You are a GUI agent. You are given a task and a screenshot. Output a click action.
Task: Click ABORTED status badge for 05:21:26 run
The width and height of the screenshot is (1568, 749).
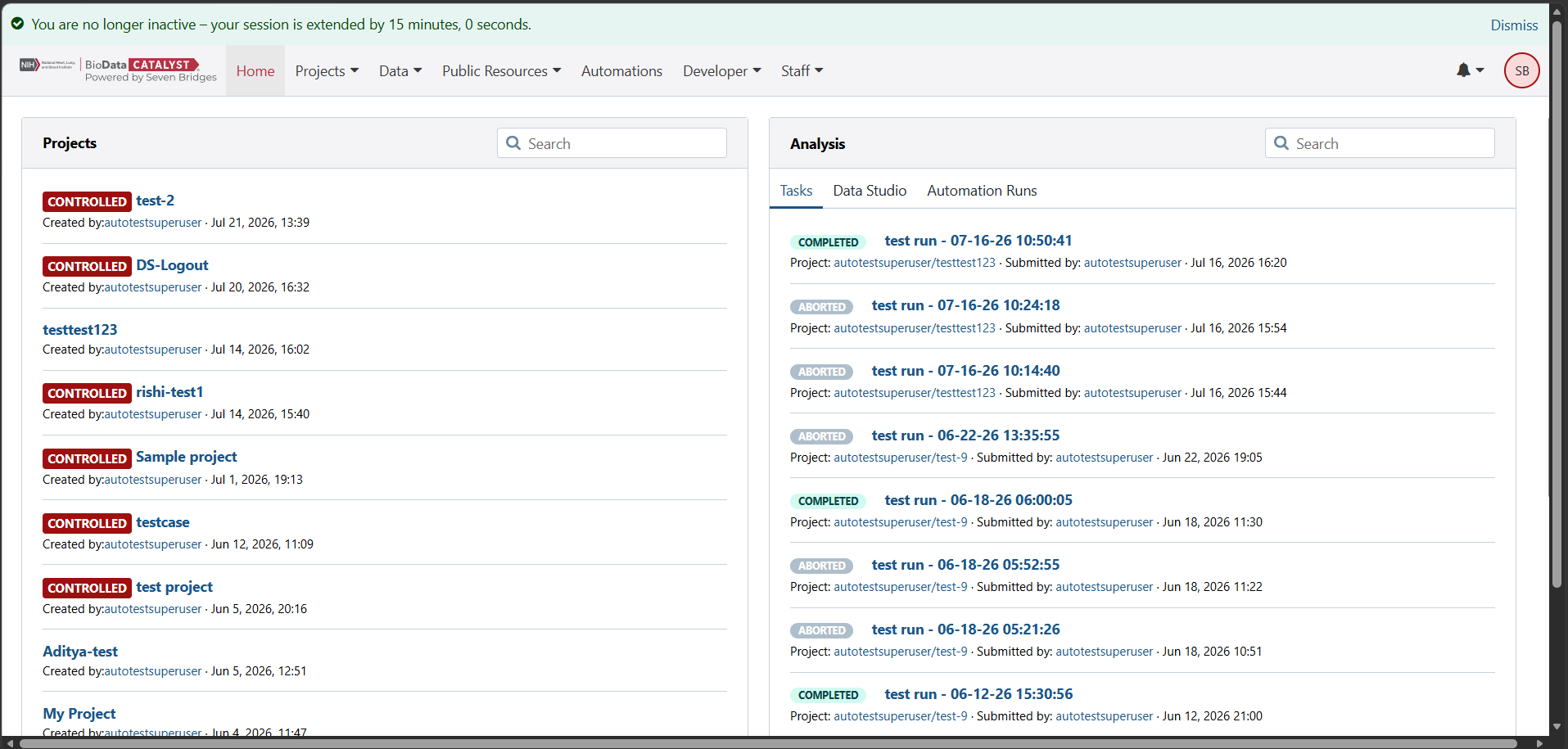pos(821,630)
